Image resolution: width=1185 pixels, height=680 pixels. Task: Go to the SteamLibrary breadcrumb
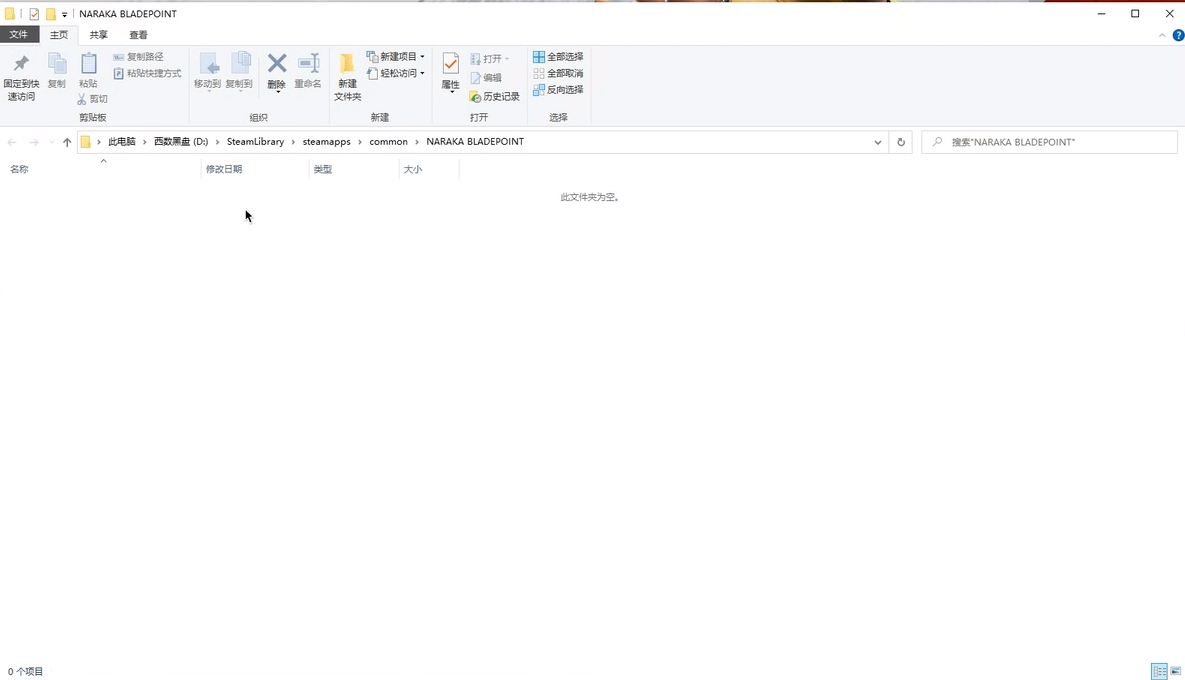(255, 142)
